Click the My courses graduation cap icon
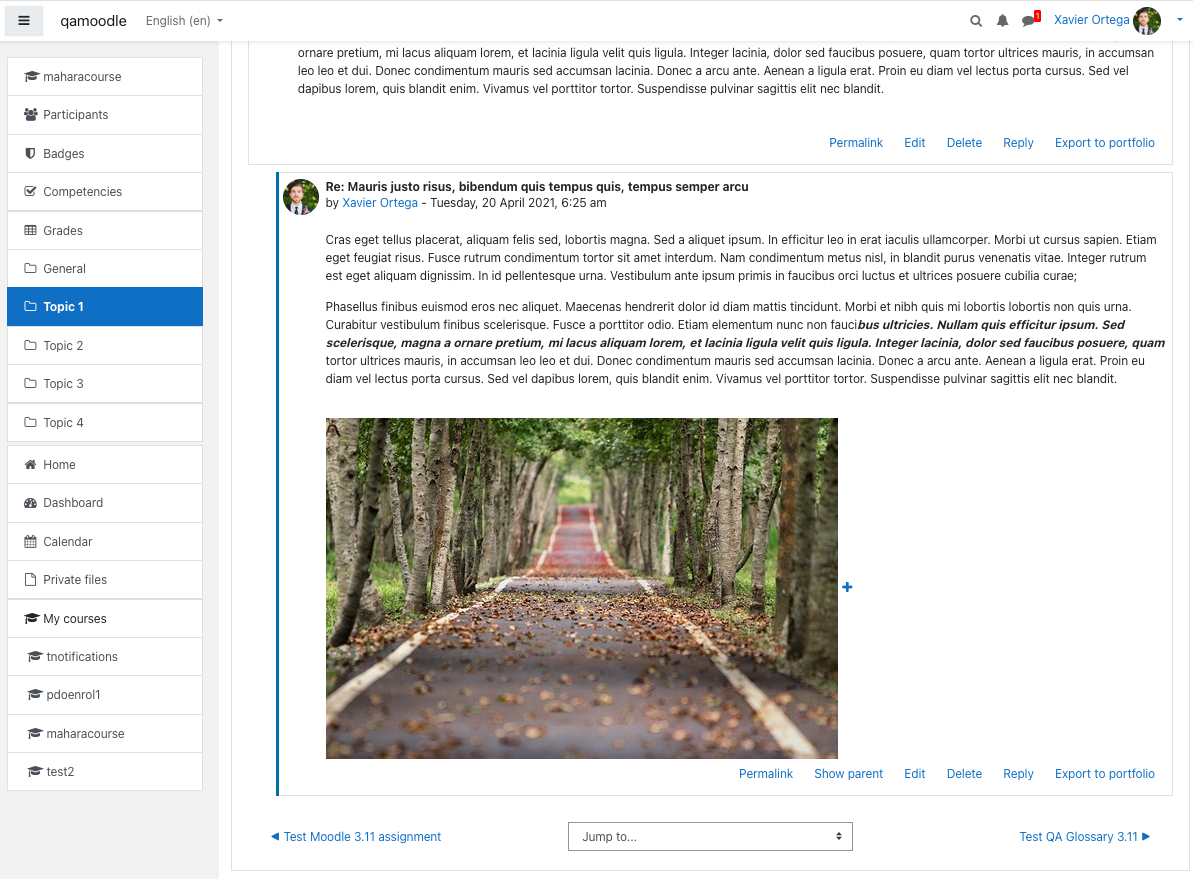1193x879 pixels. click(x=31, y=619)
